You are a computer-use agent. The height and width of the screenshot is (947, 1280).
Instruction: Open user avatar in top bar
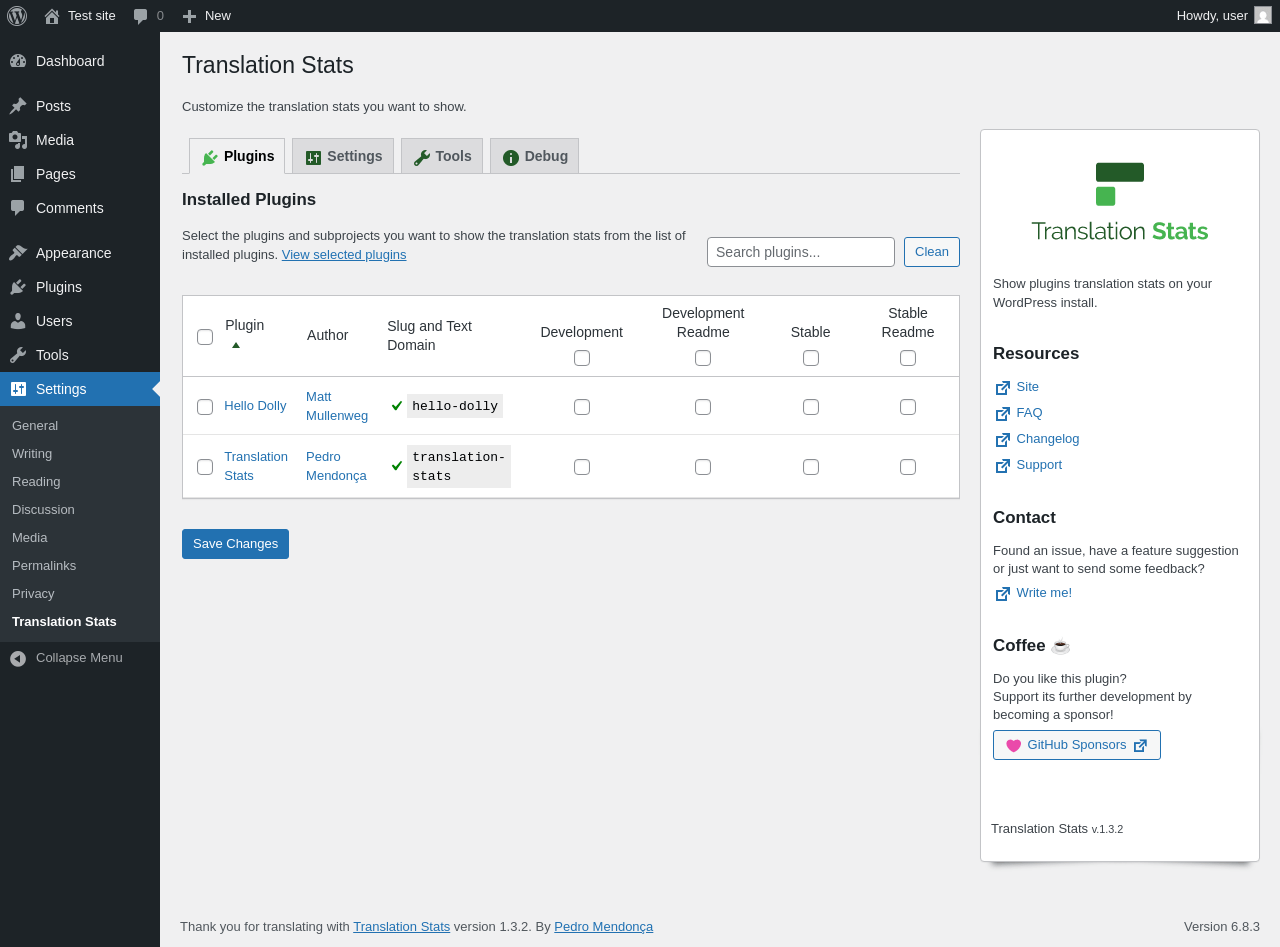point(1263,15)
